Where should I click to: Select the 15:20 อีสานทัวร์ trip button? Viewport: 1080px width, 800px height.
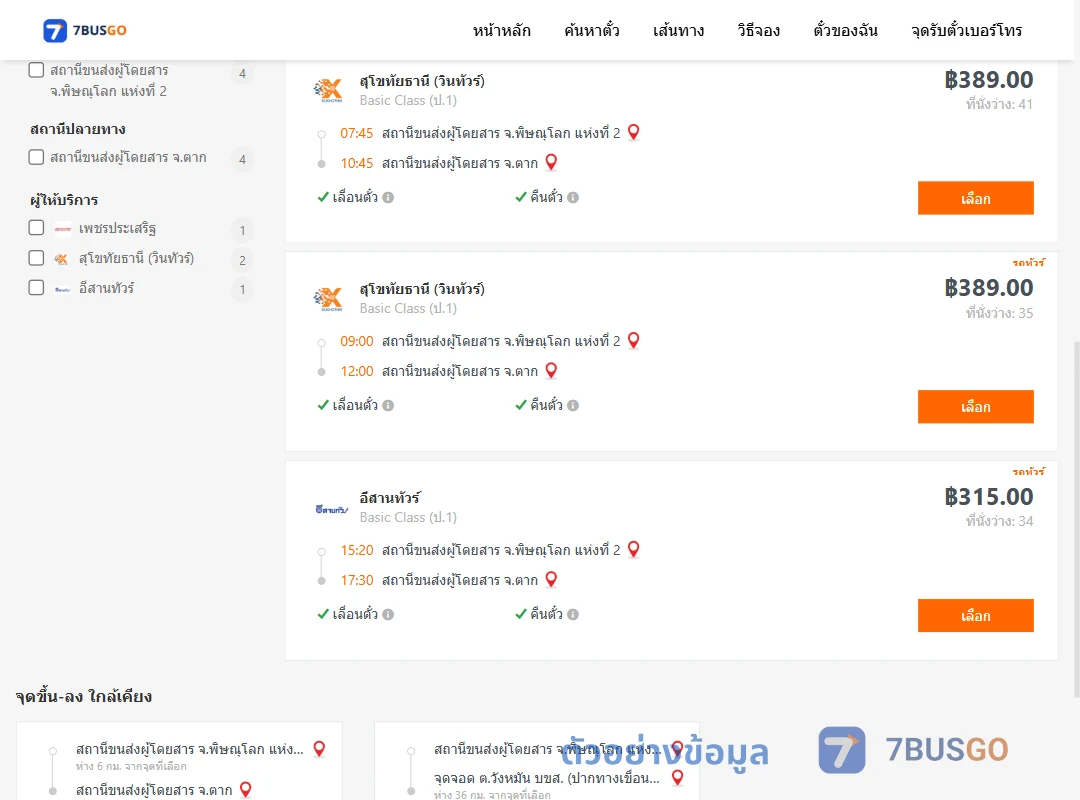(x=975, y=615)
